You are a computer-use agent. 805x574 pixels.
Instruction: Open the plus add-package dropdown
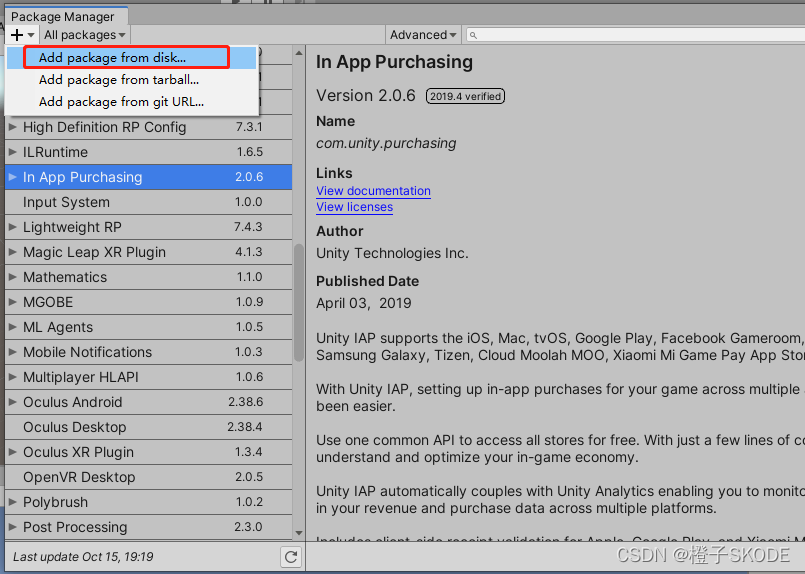pos(22,35)
